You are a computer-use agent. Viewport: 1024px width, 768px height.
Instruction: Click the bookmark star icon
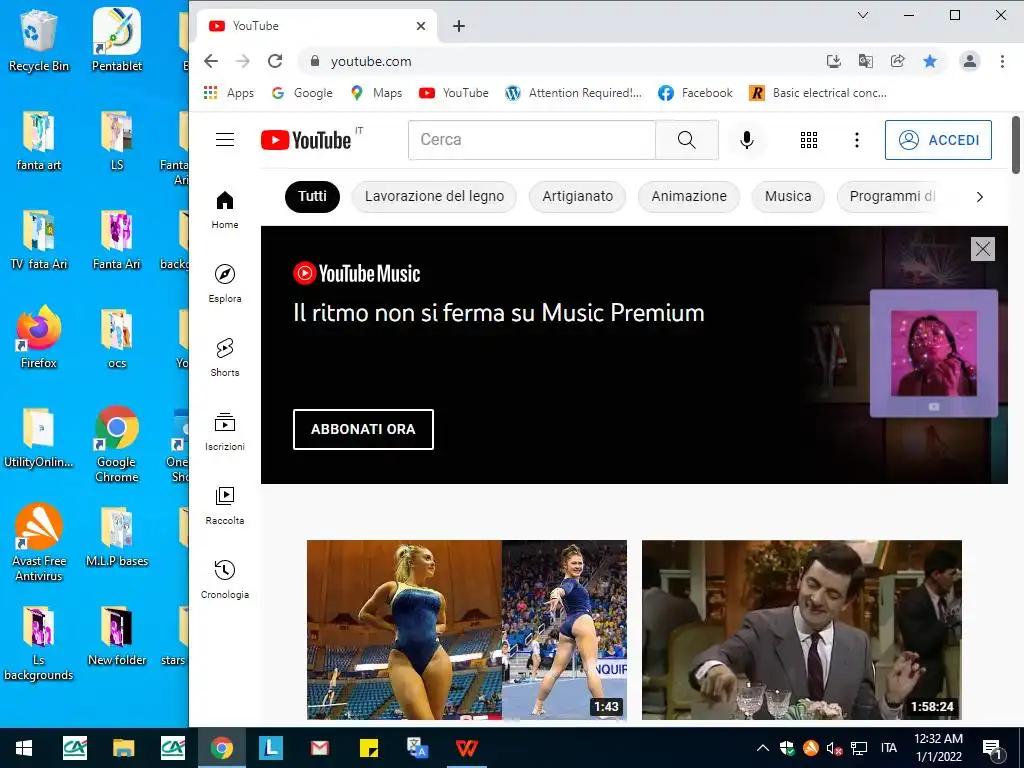point(929,61)
